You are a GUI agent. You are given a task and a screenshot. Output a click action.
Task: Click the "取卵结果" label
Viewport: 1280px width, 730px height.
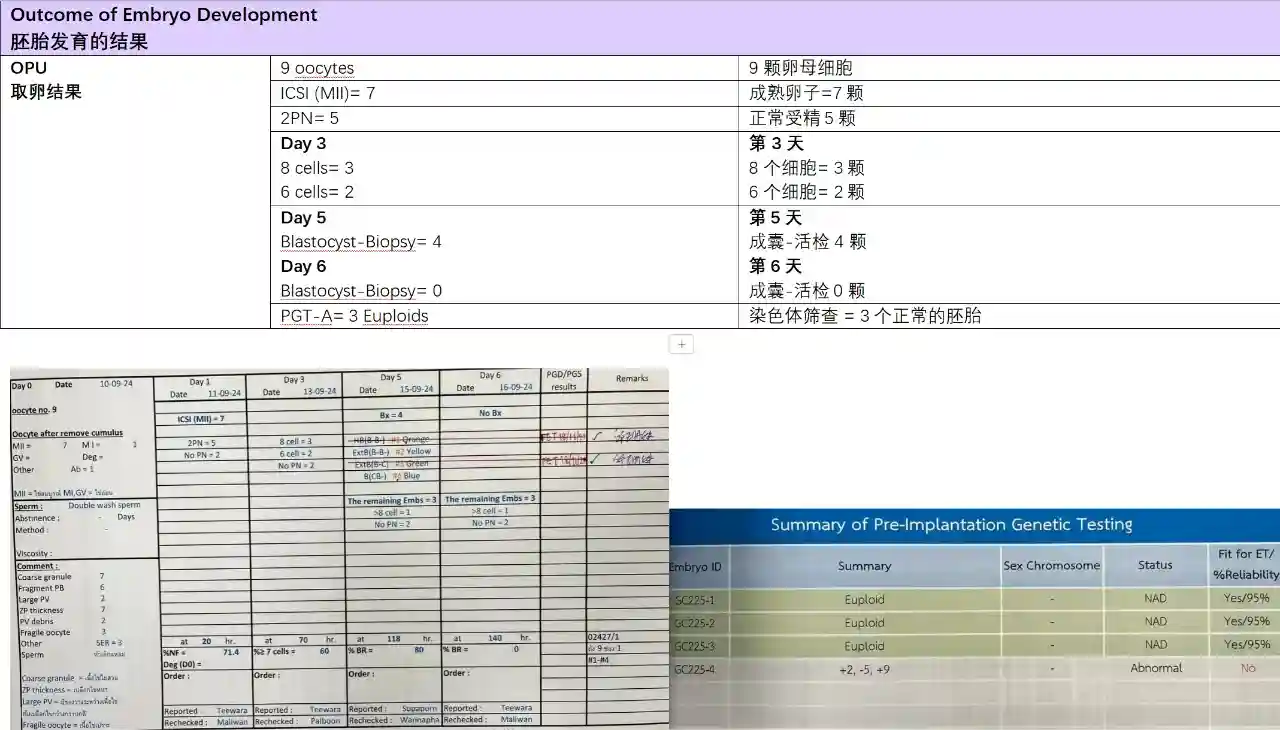(46, 92)
